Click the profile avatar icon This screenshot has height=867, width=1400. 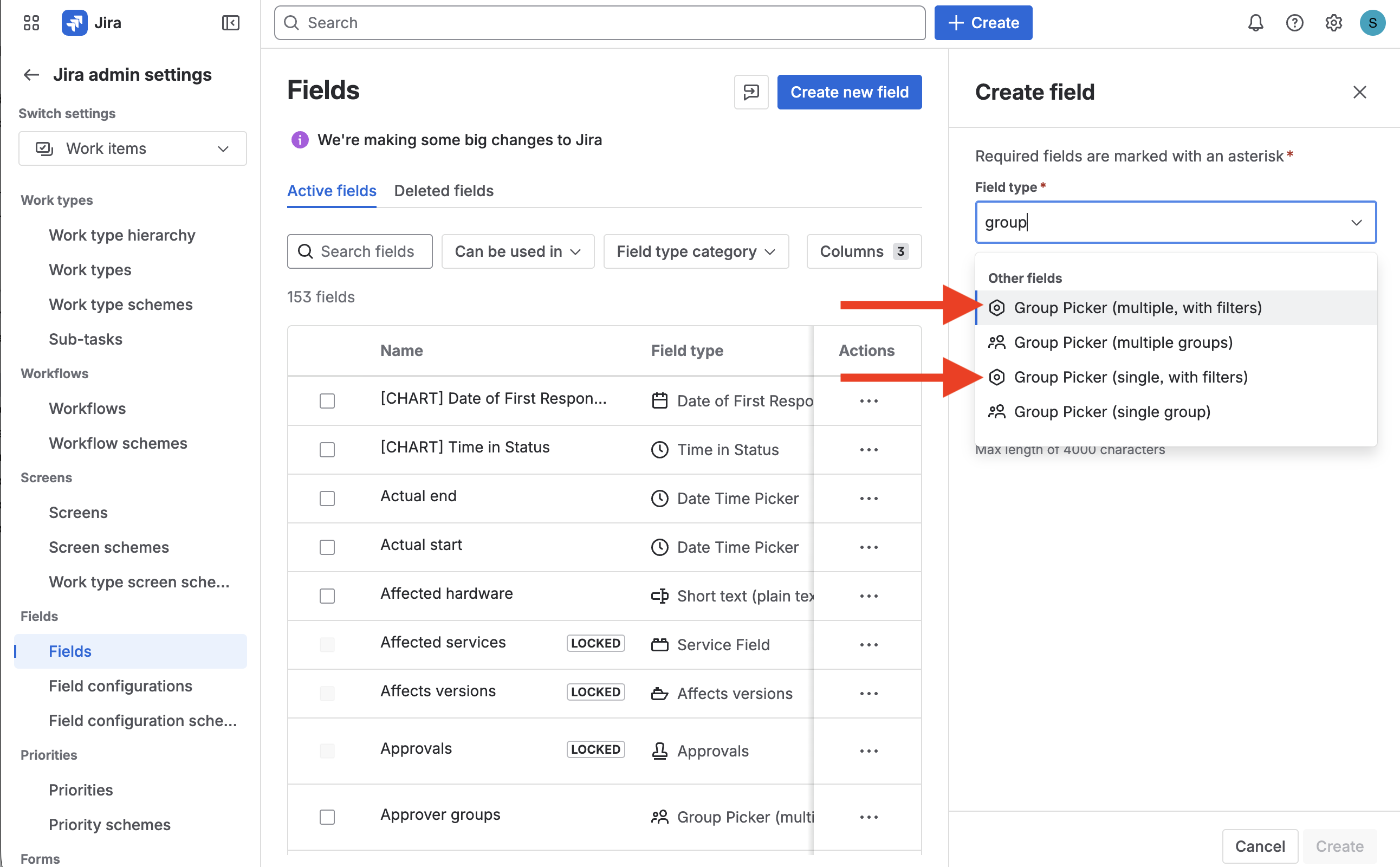(1372, 23)
